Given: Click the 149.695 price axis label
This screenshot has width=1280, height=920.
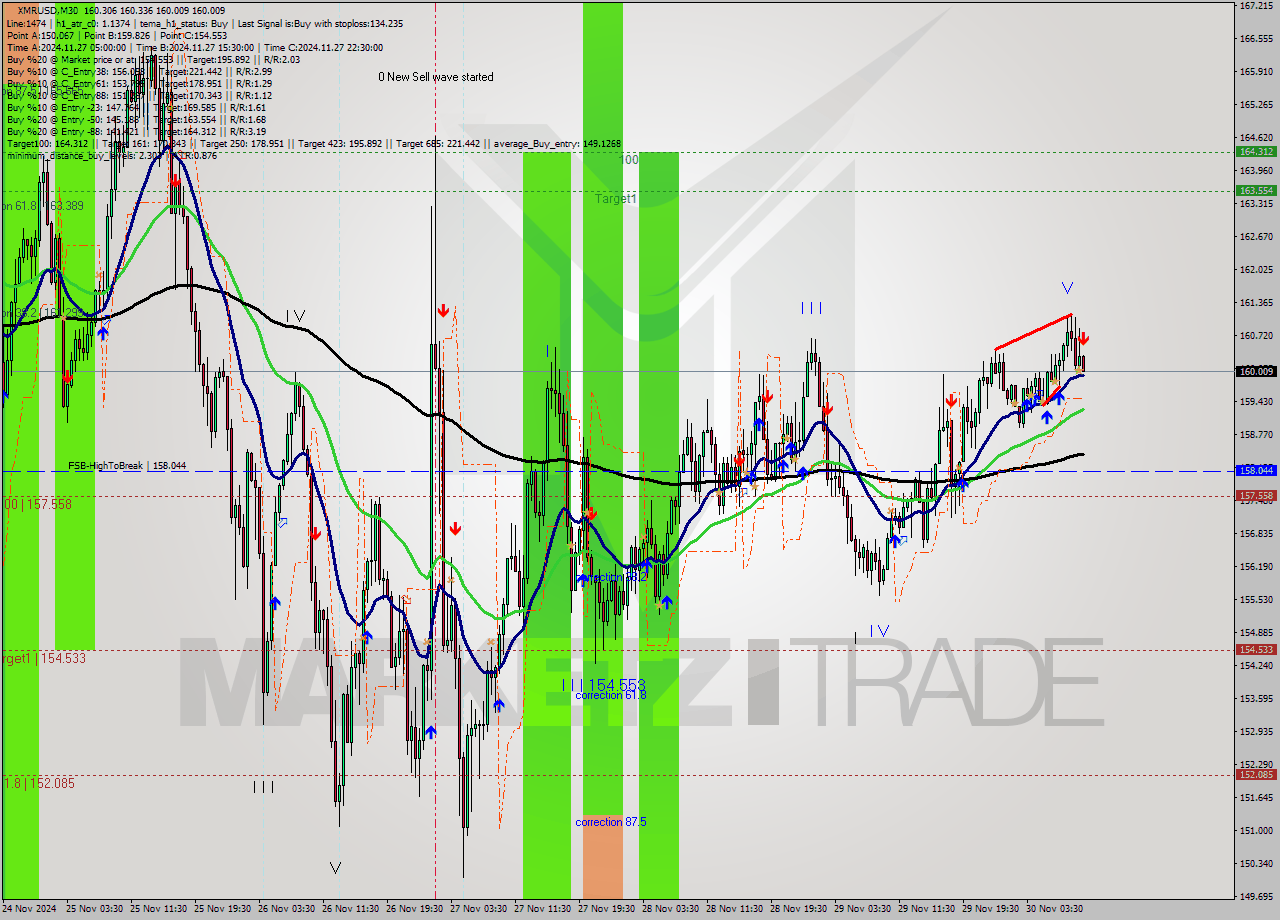Looking at the screenshot, I should point(1256,897).
